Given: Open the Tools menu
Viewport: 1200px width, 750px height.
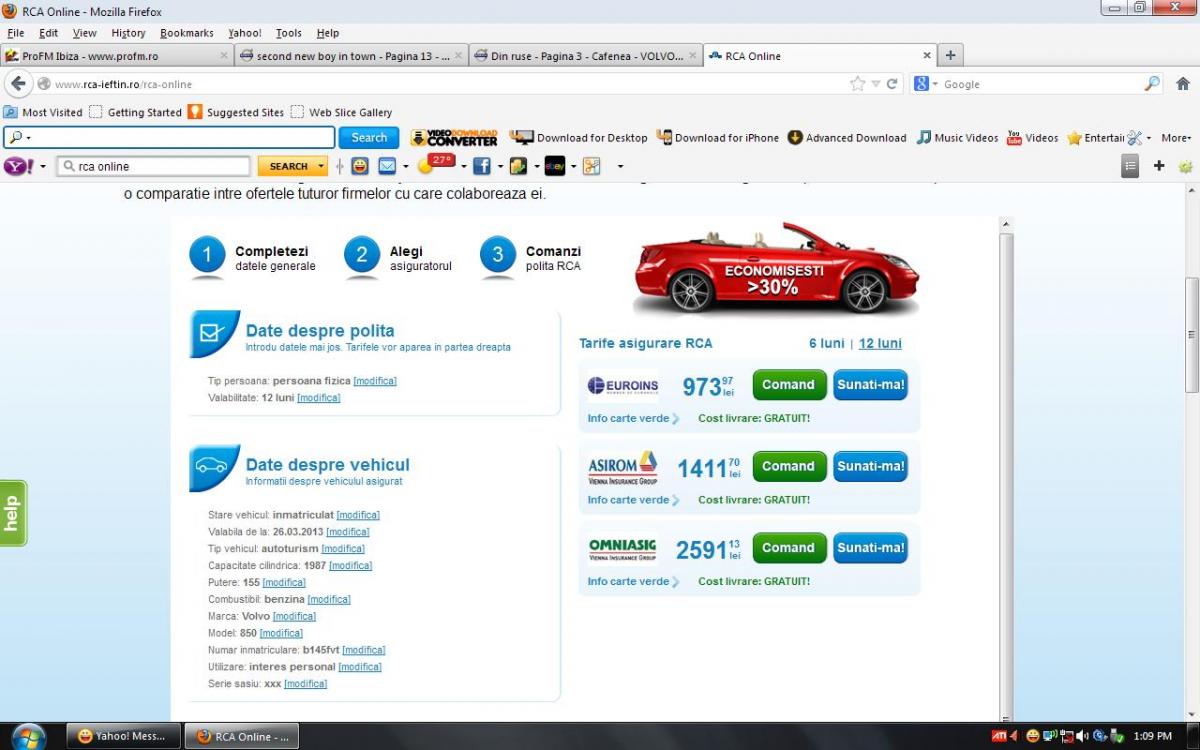Looking at the screenshot, I should (289, 33).
